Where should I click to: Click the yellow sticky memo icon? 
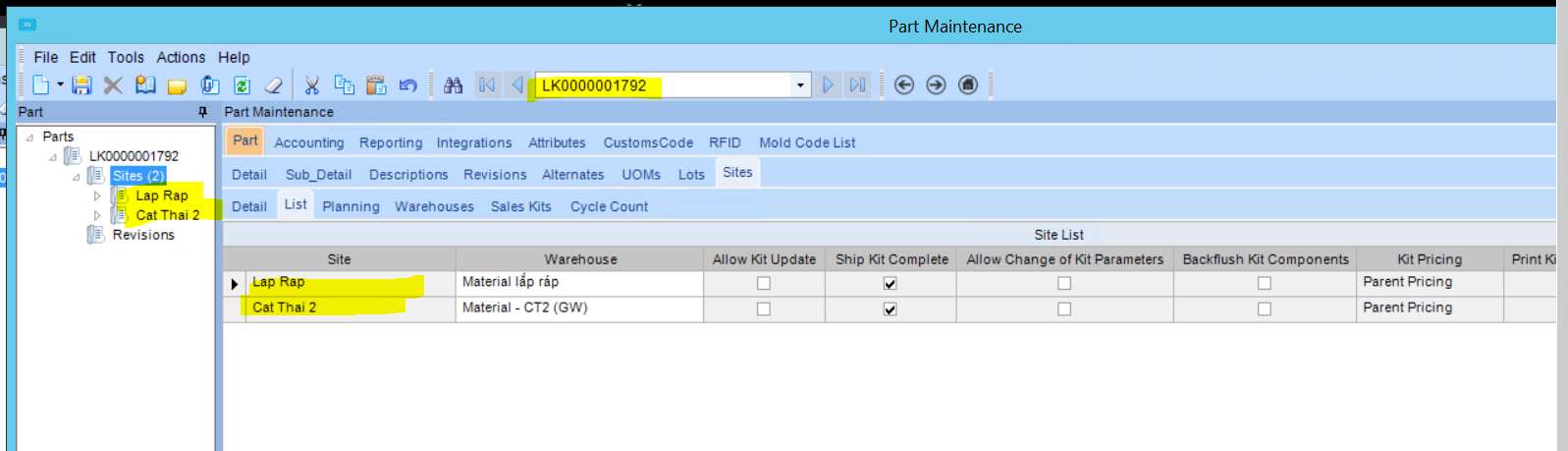click(177, 86)
